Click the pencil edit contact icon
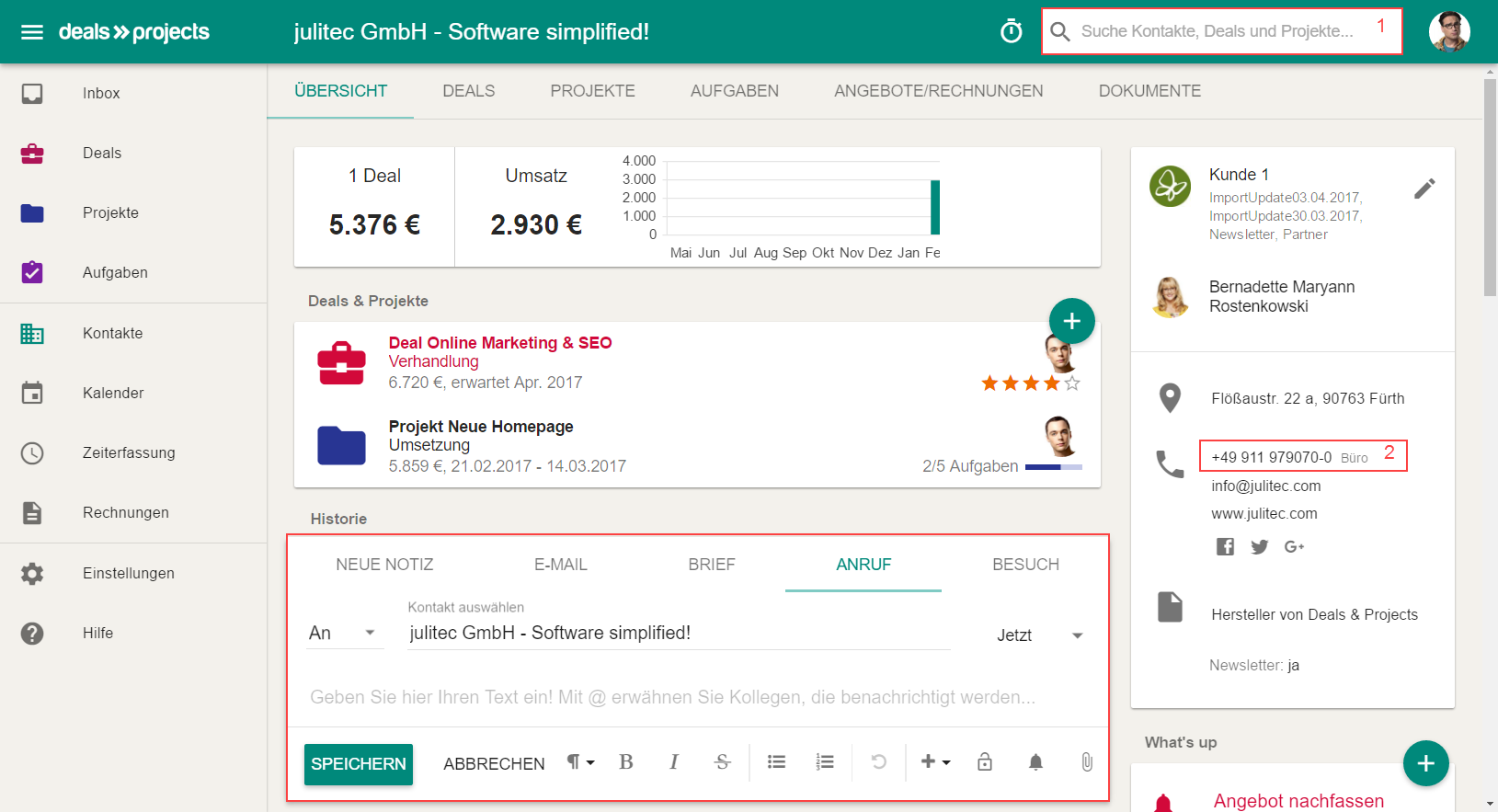This screenshot has height=812, width=1498. point(1424,189)
